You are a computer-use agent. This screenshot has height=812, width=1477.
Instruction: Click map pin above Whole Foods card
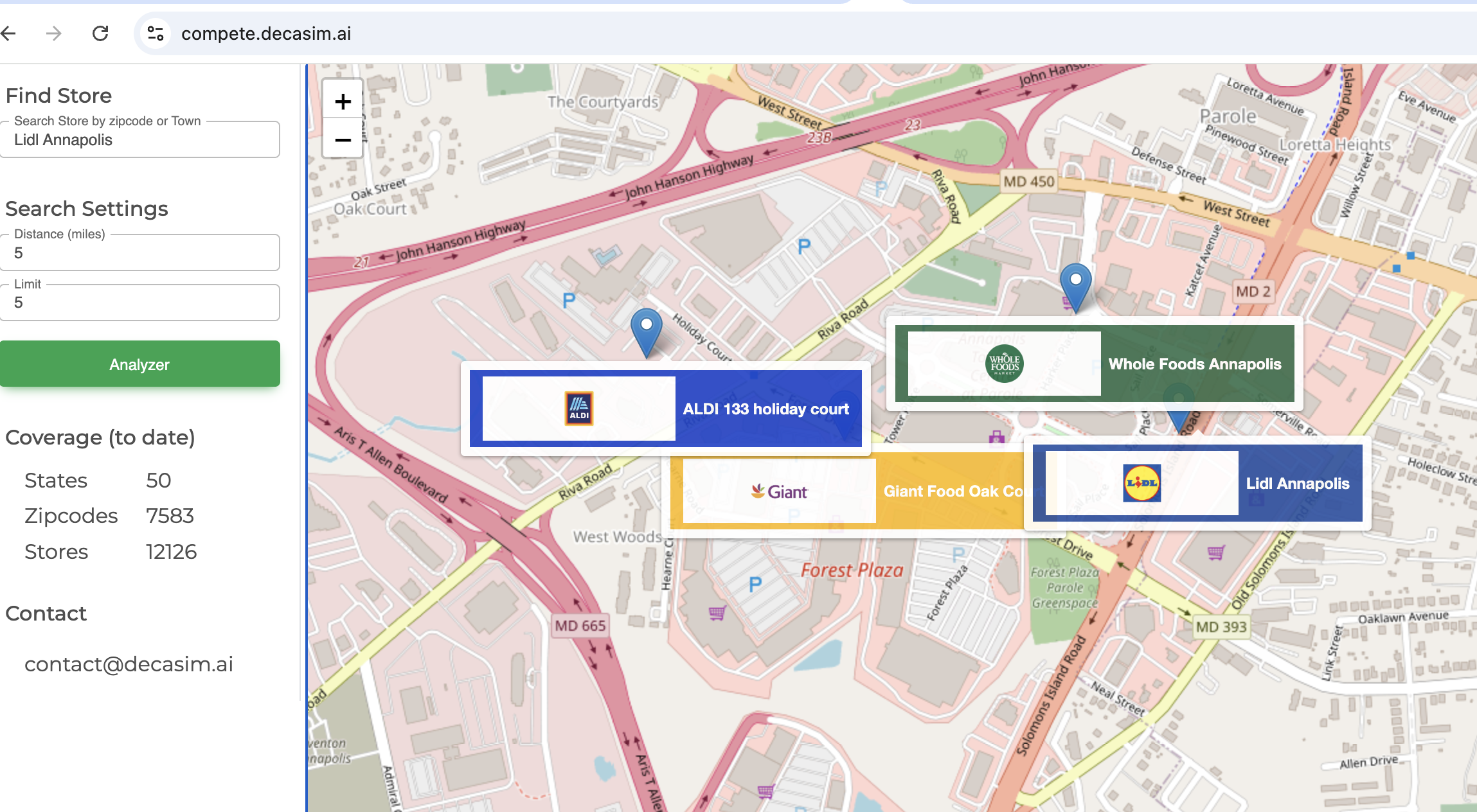click(1075, 285)
